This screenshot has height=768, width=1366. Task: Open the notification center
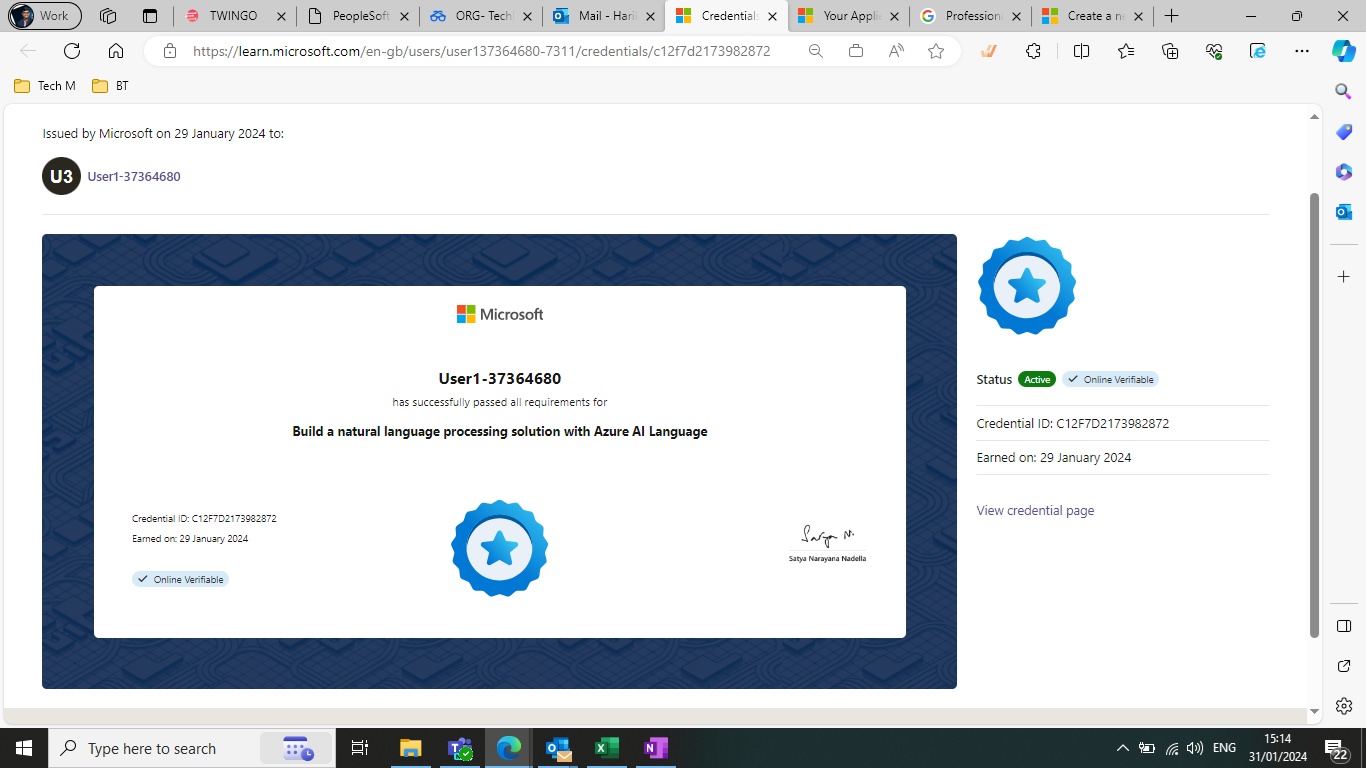1337,748
